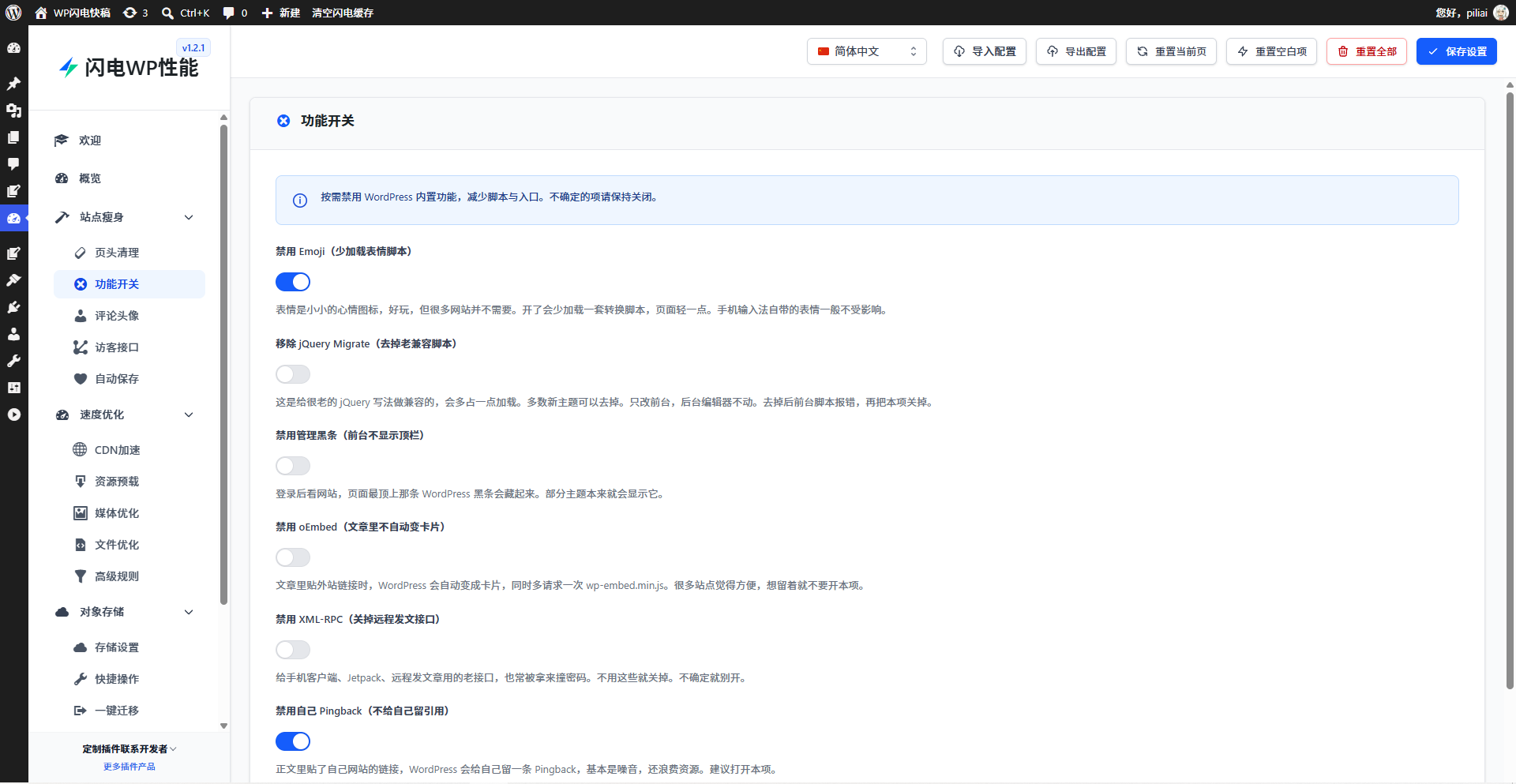
Task: Open the updates icon showing 3
Action: (x=135, y=13)
